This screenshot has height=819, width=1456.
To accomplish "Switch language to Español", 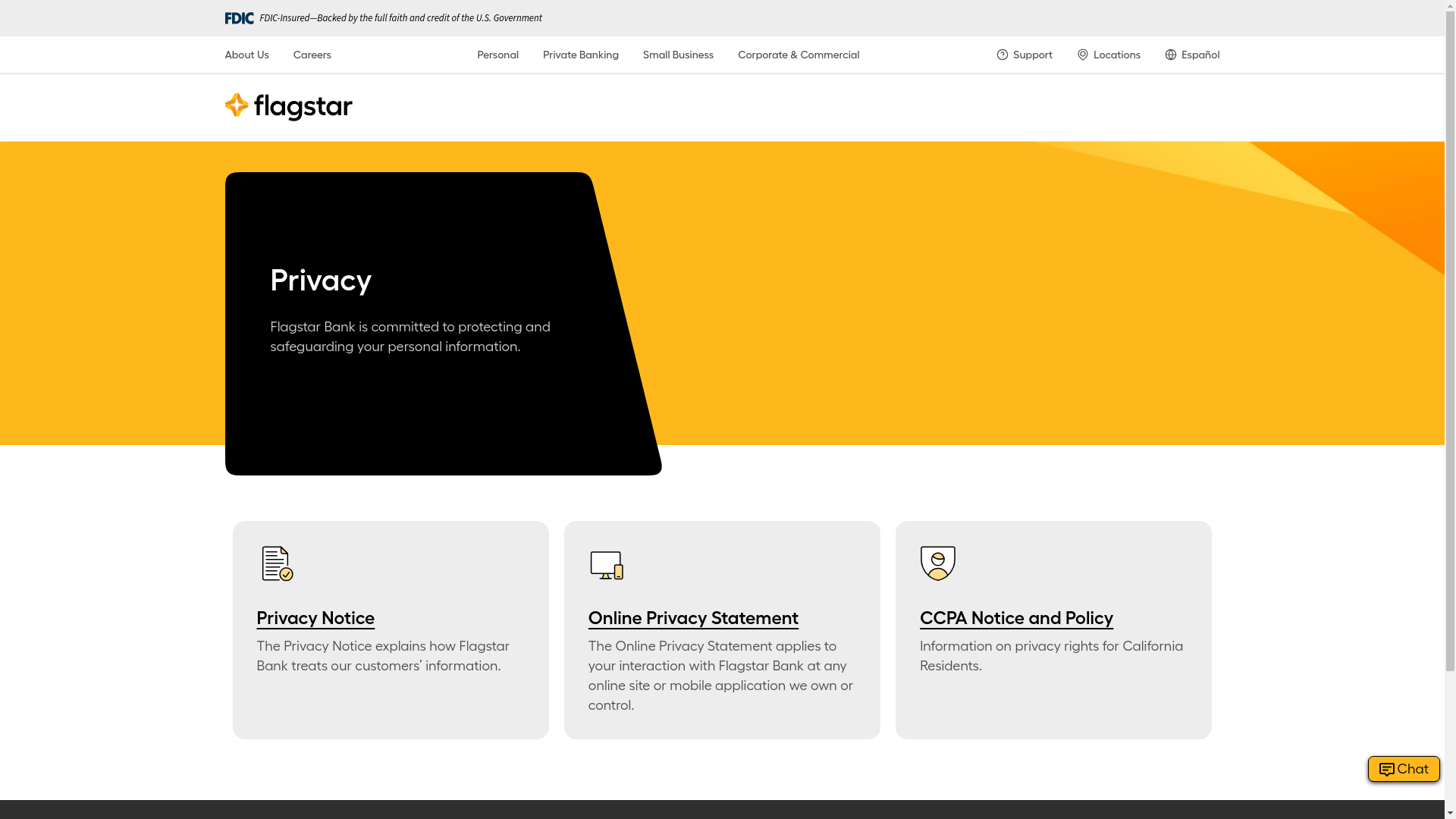I will pyautogui.click(x=1191, y=55).
